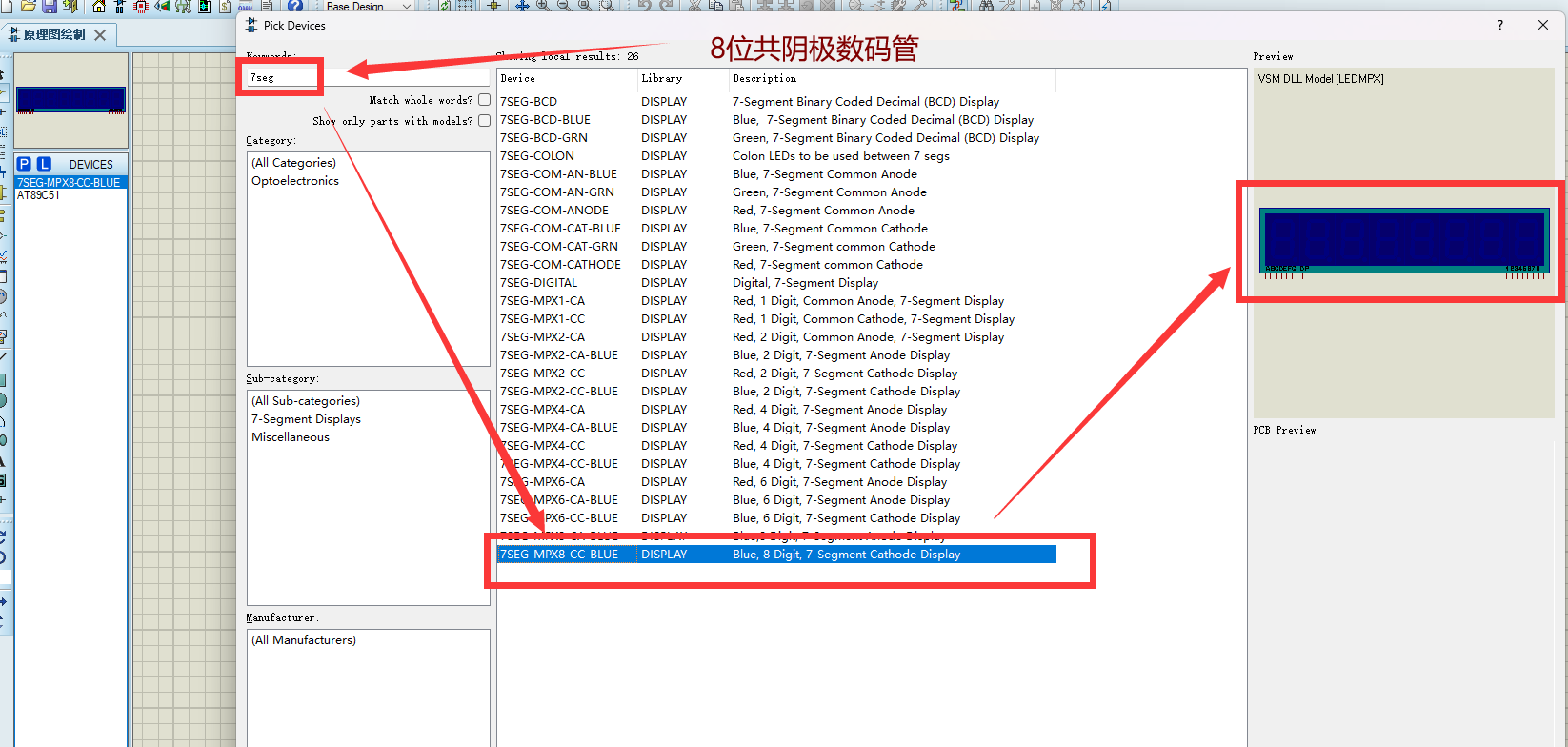The image size is (1568, 747).
Task: Select the 7SEG-COLON device row
Action: (776, 156)
